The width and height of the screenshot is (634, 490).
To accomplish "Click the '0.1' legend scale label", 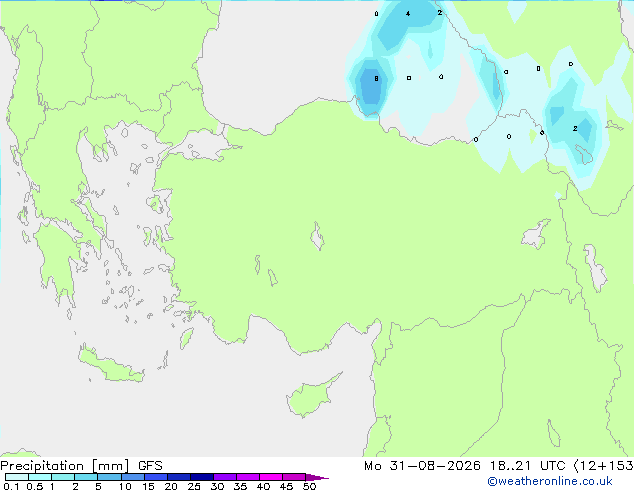I will click(x=11, y=486).
